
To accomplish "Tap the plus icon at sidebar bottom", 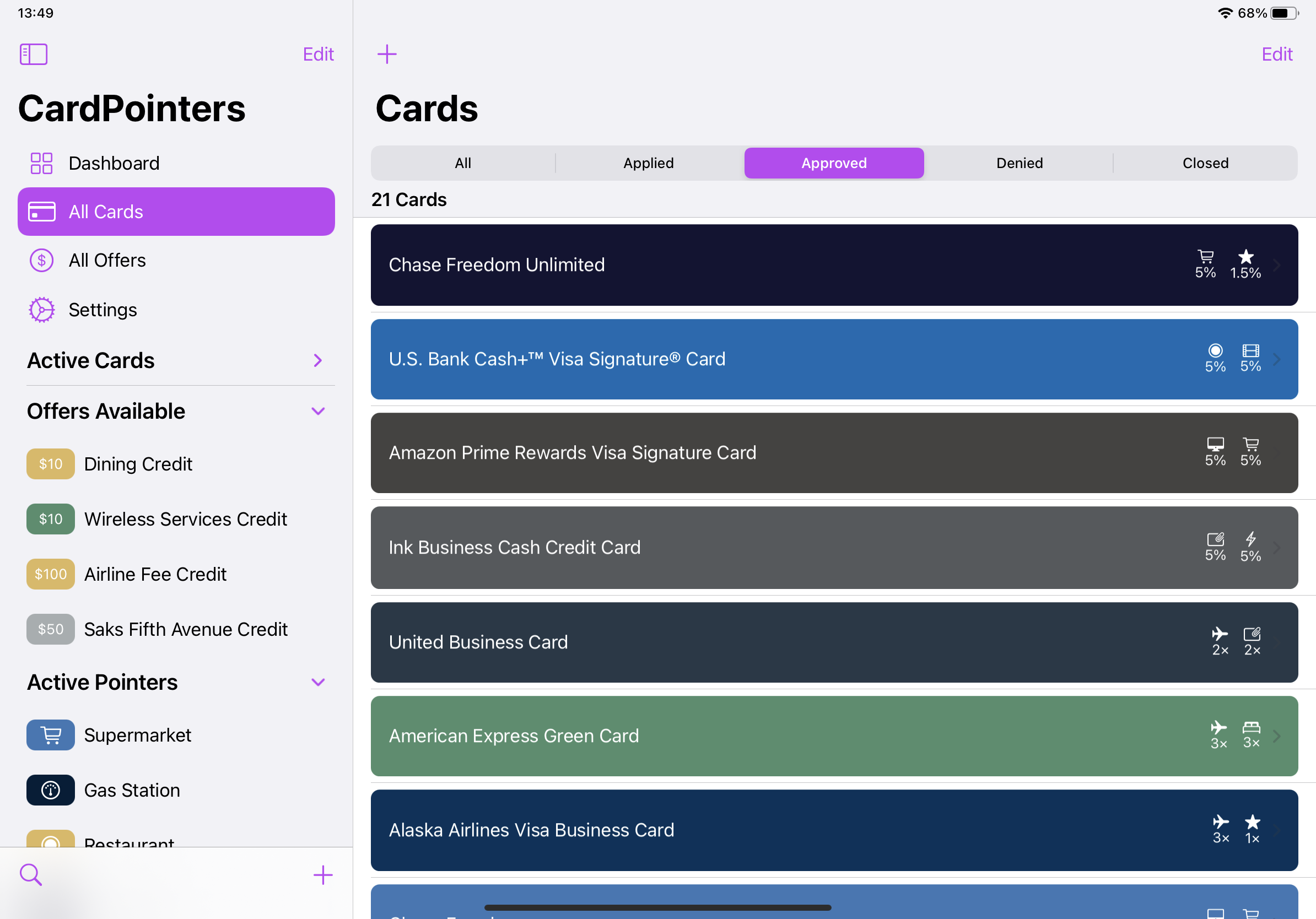I will click(323, 875).
